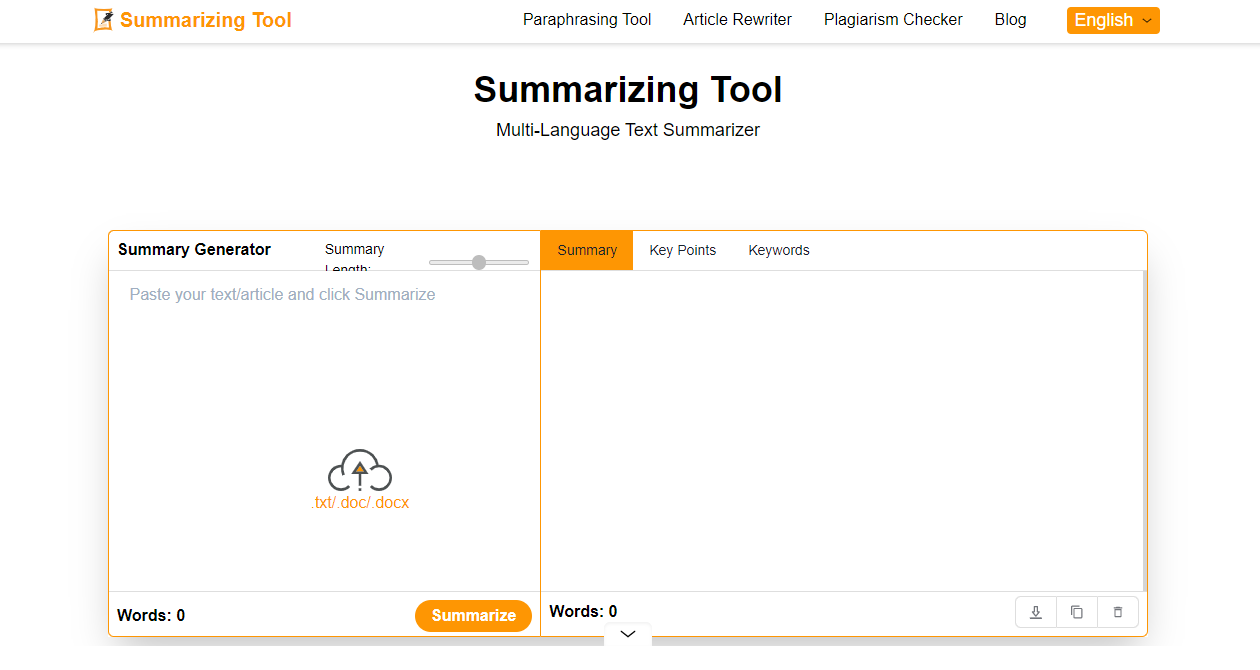Copy the summary to clipboard
The image size is (1260, 670).
click(x=1076, y=611)
